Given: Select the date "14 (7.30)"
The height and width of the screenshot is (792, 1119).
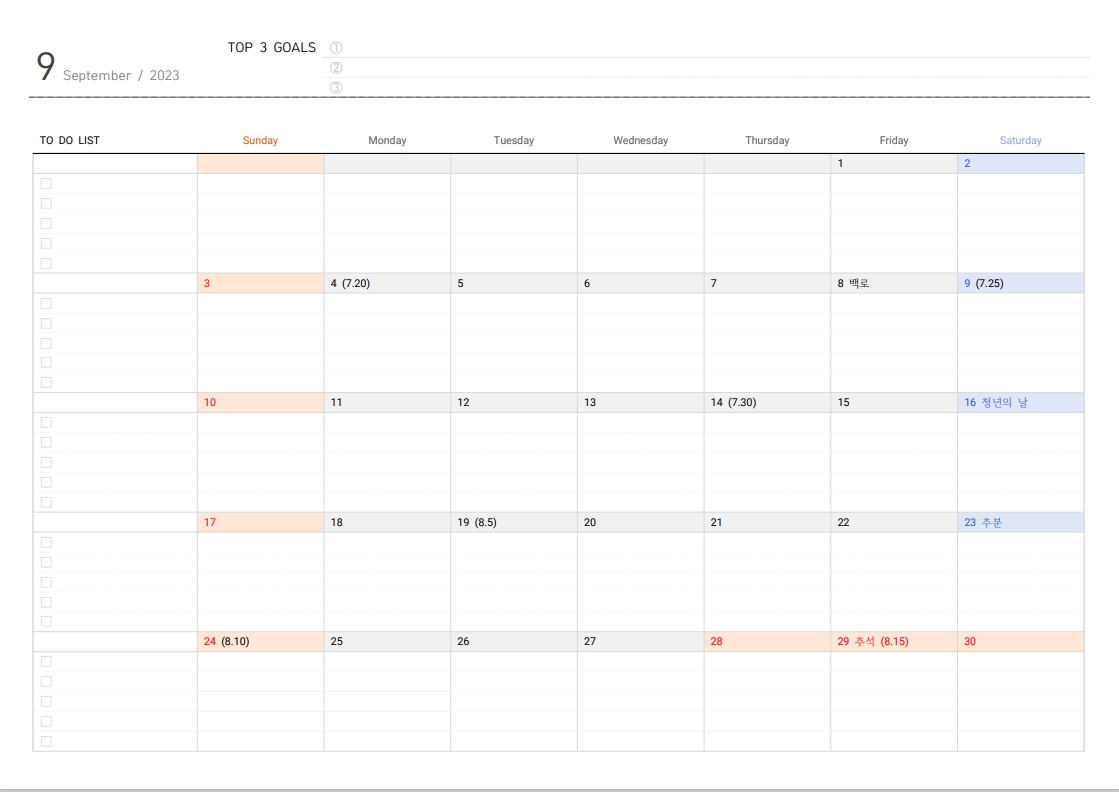Looking at the screenshot, I should 767,402.
